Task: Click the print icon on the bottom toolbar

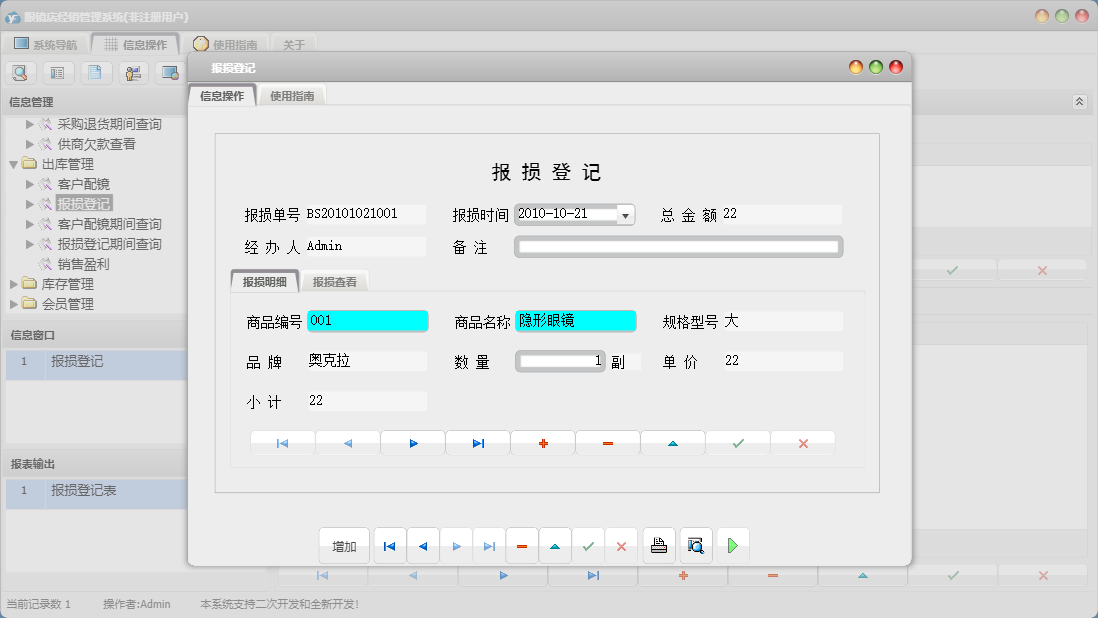Action: pos(659,545)
